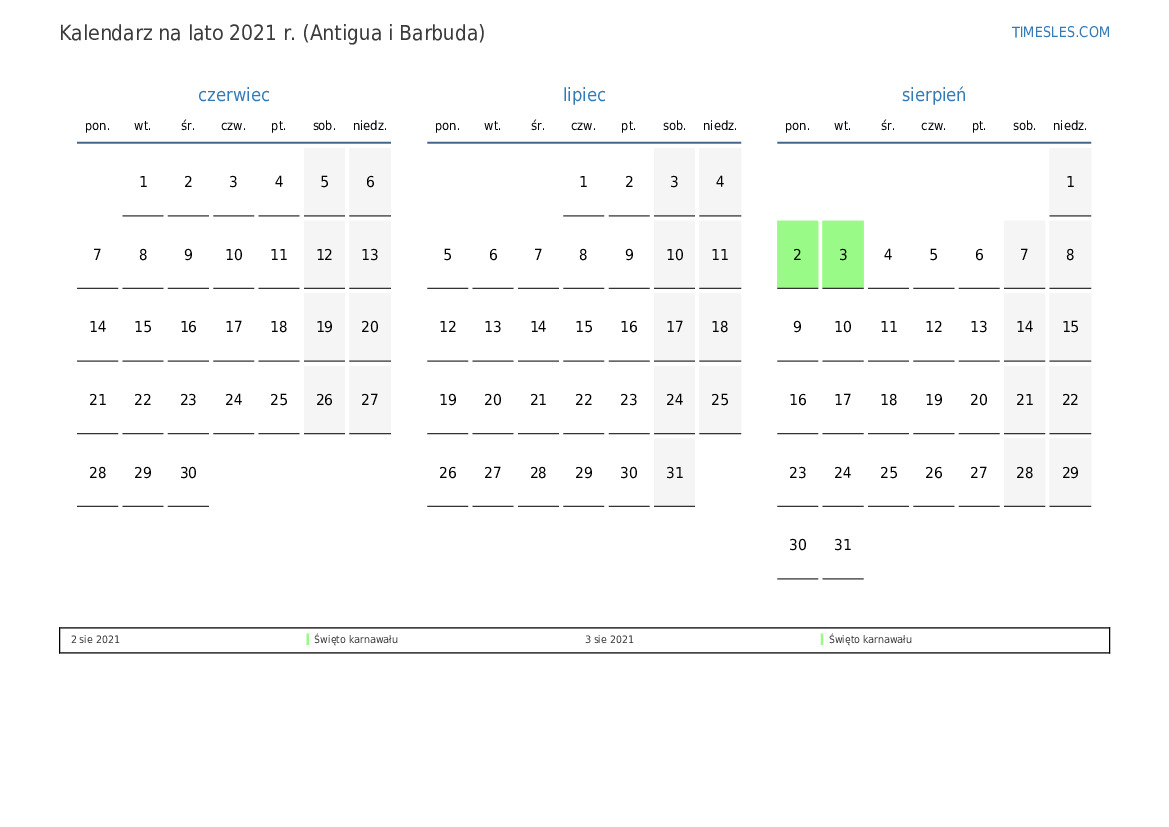Select July 15 in lipiec
Screen dimensions: 1169x827
point(584,327)
